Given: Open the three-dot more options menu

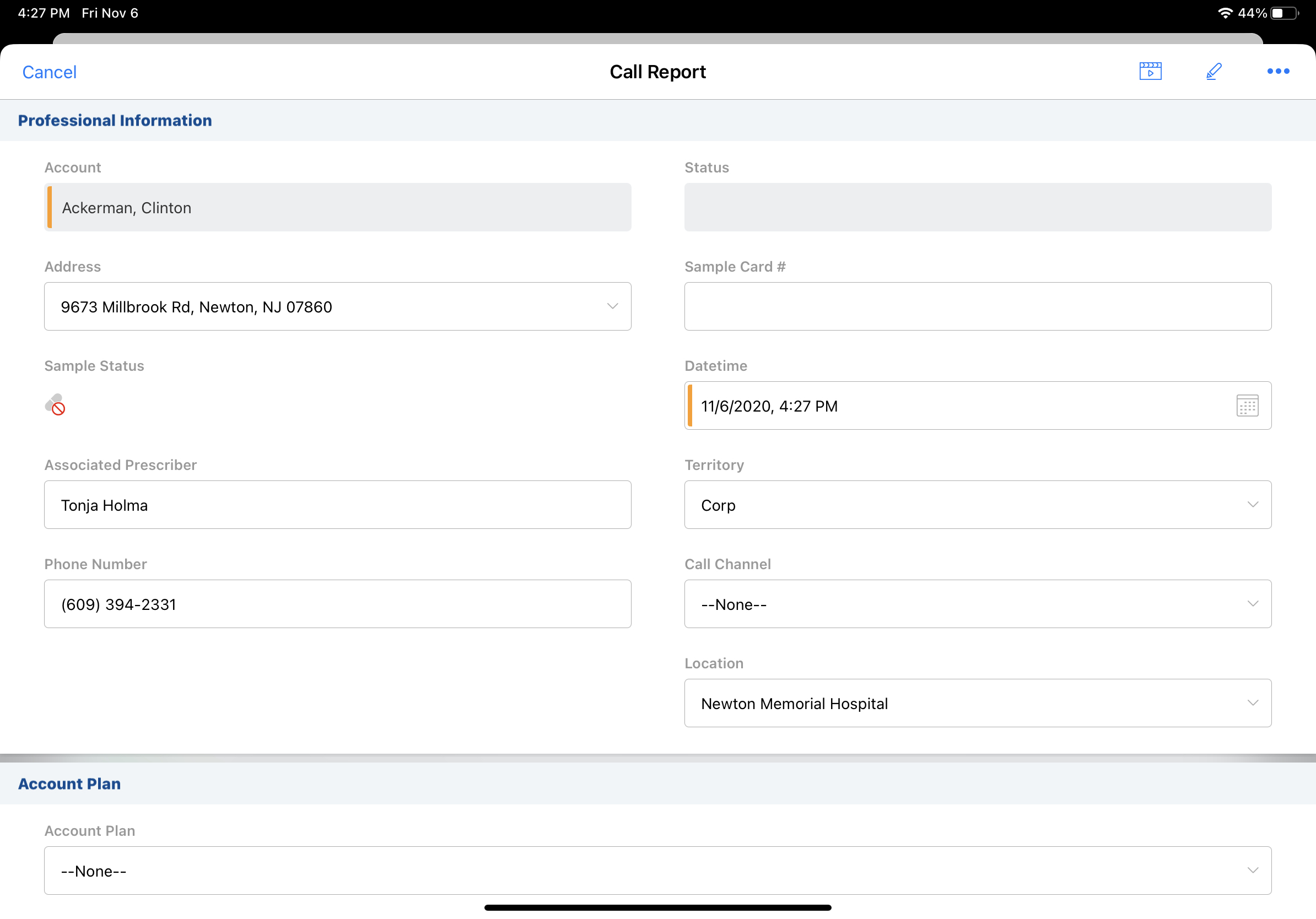Looking at the screenshot, I should coord(1277,71).
